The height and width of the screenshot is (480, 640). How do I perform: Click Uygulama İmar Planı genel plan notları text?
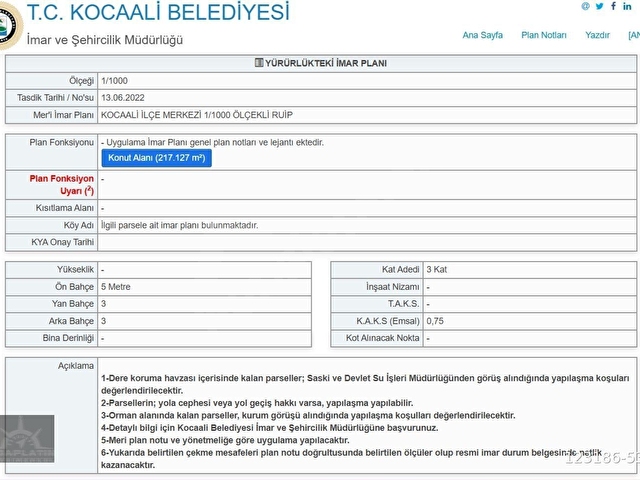(212, 142)
